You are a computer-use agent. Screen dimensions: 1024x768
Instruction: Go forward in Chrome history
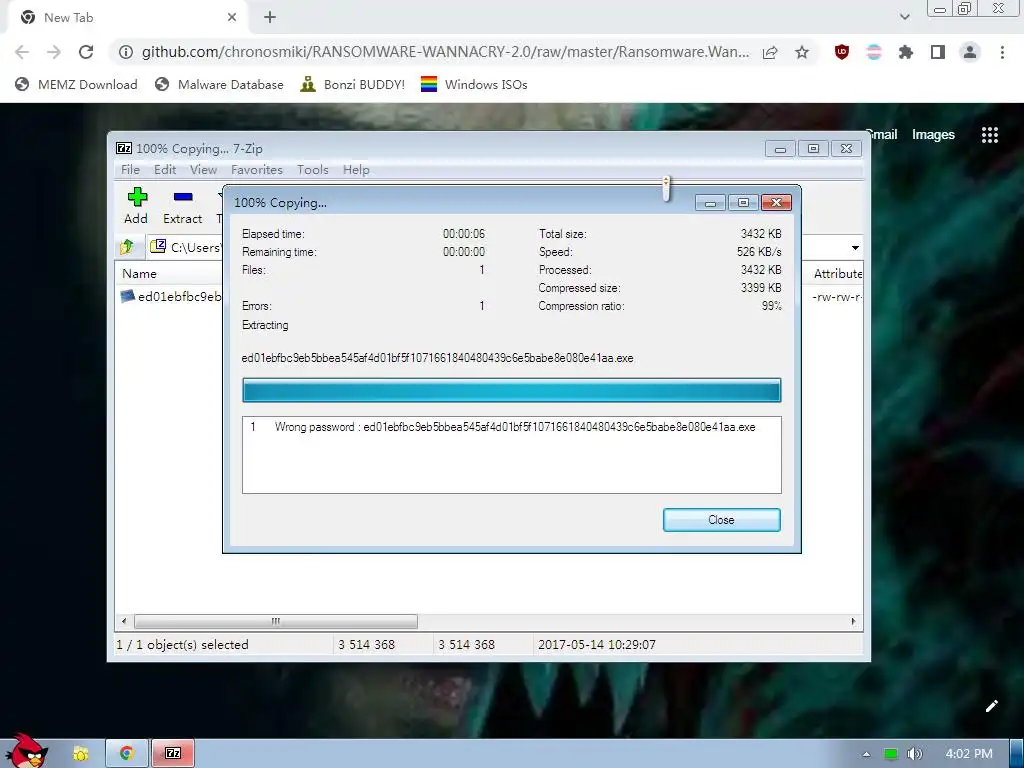[x=54, y=52]
